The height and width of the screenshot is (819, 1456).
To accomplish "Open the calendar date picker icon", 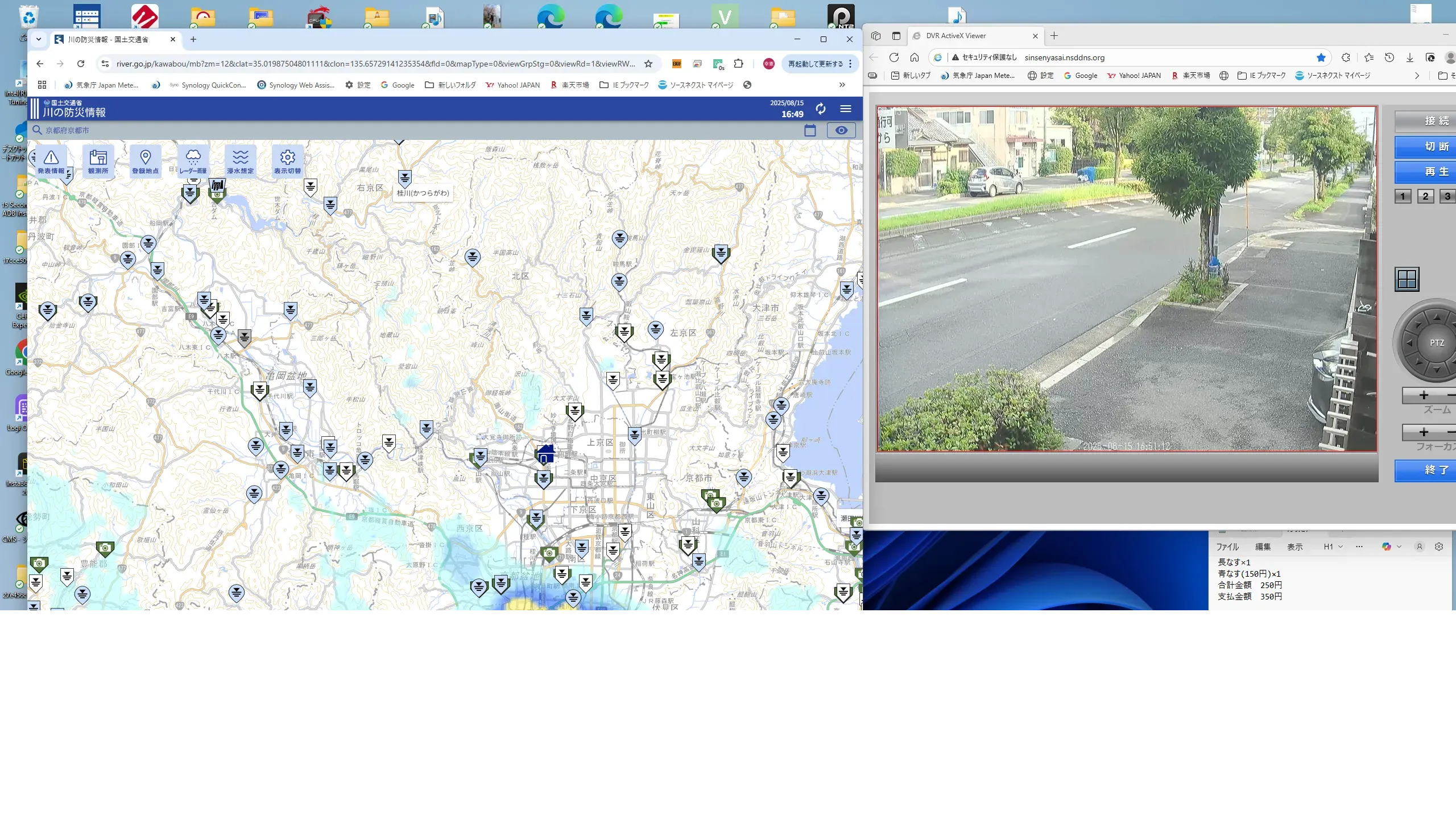I will [x=810, y=130].
